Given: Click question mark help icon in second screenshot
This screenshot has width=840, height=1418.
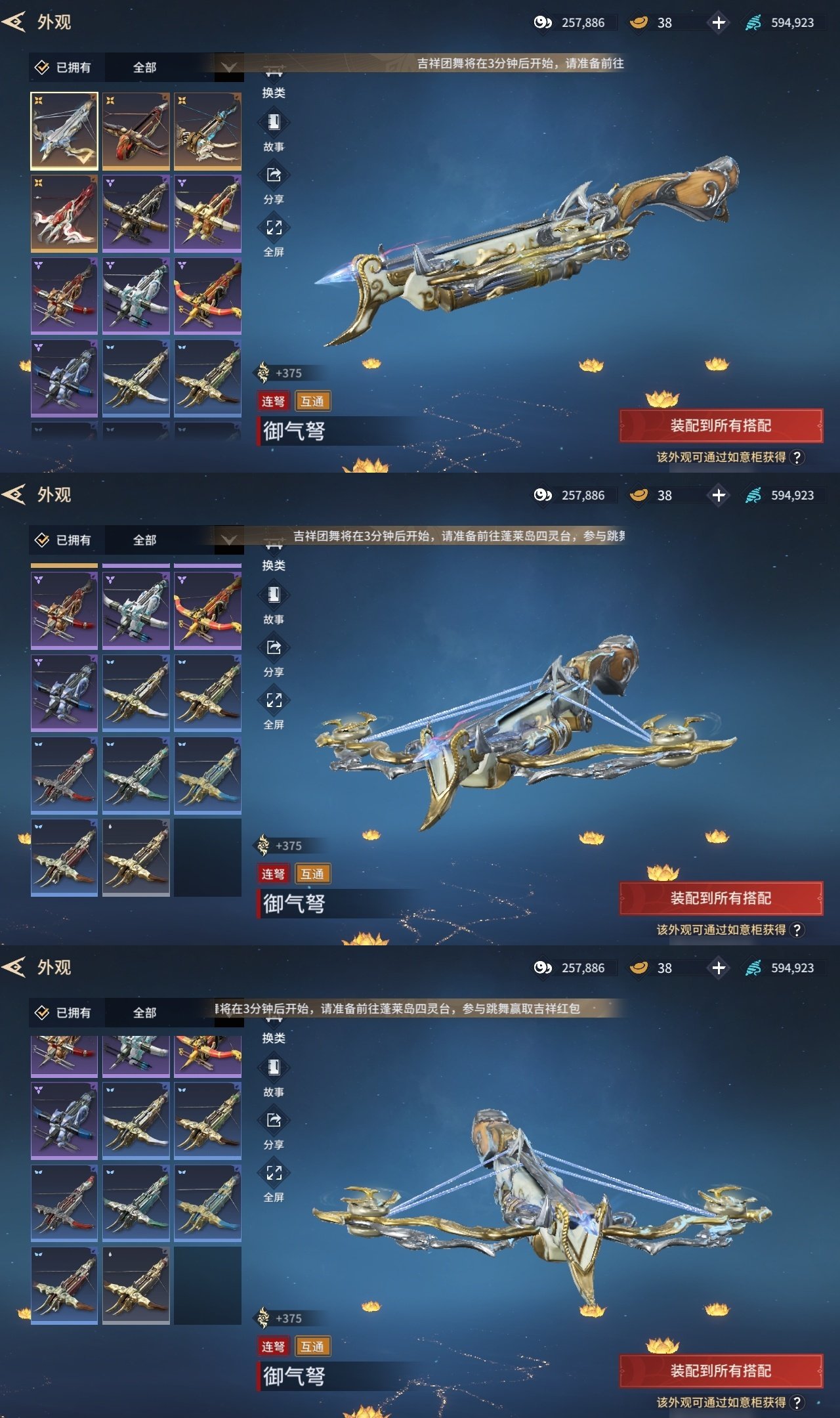Looking at the screenshot, I should (797, 930).
